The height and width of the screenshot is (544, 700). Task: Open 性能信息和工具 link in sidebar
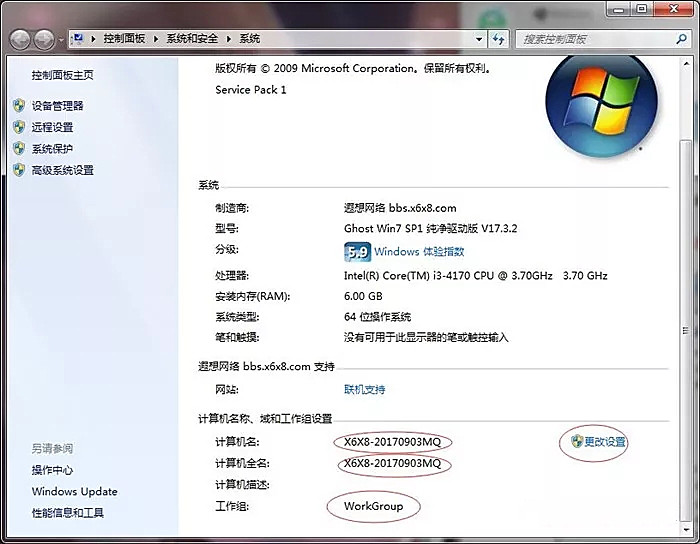pos(67,513)
